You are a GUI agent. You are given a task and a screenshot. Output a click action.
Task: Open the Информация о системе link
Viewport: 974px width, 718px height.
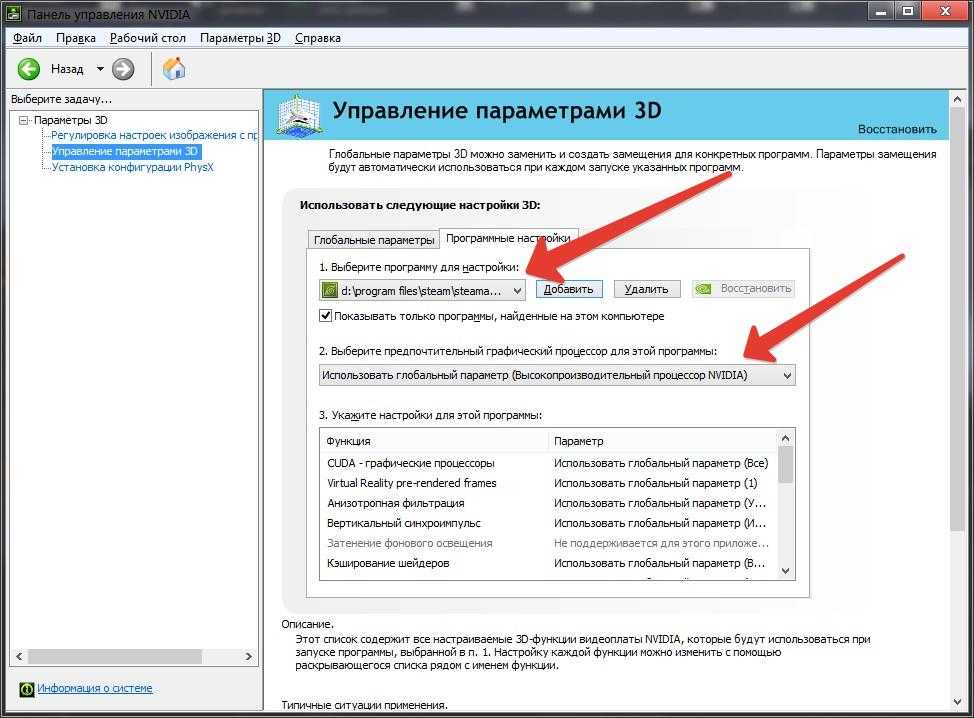94,688
